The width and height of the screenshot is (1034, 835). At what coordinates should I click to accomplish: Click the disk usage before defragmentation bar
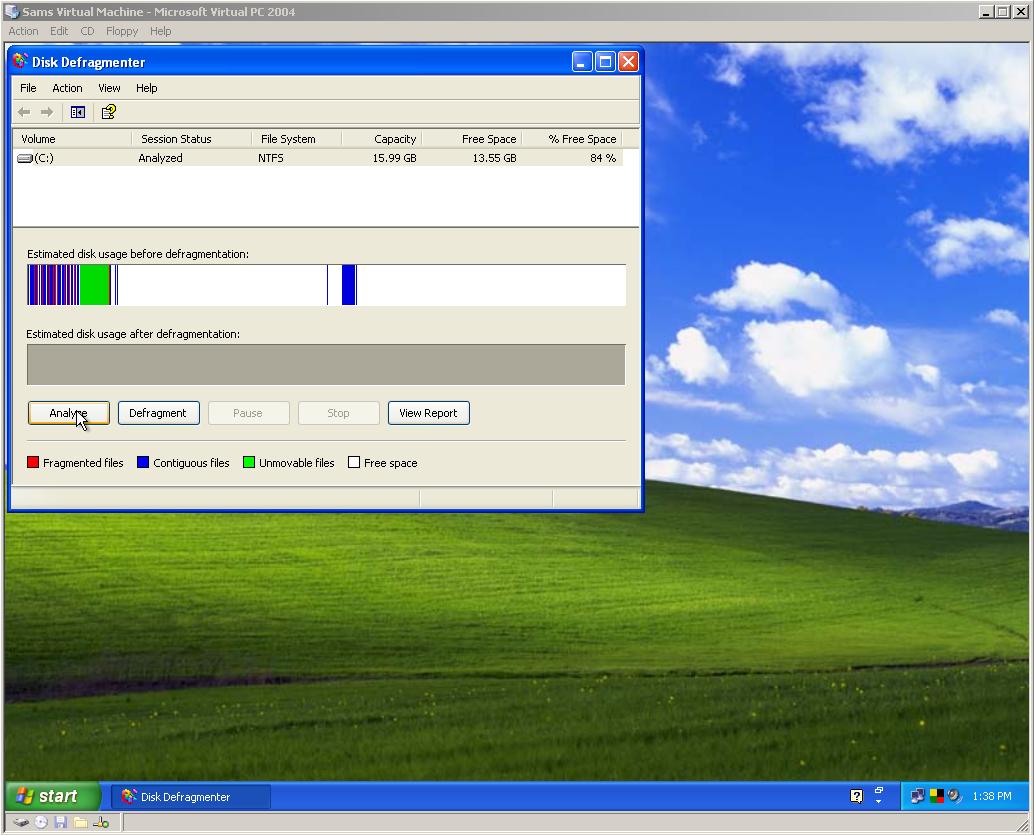326,285
